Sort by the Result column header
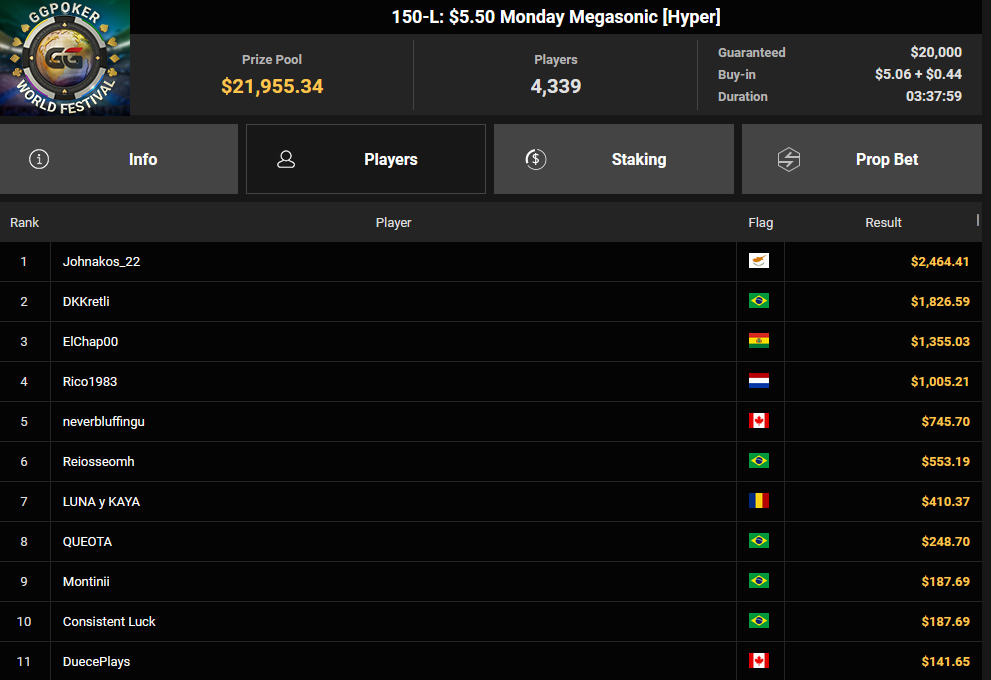Viewport: 991px width, 680px height. coord(883,222)
